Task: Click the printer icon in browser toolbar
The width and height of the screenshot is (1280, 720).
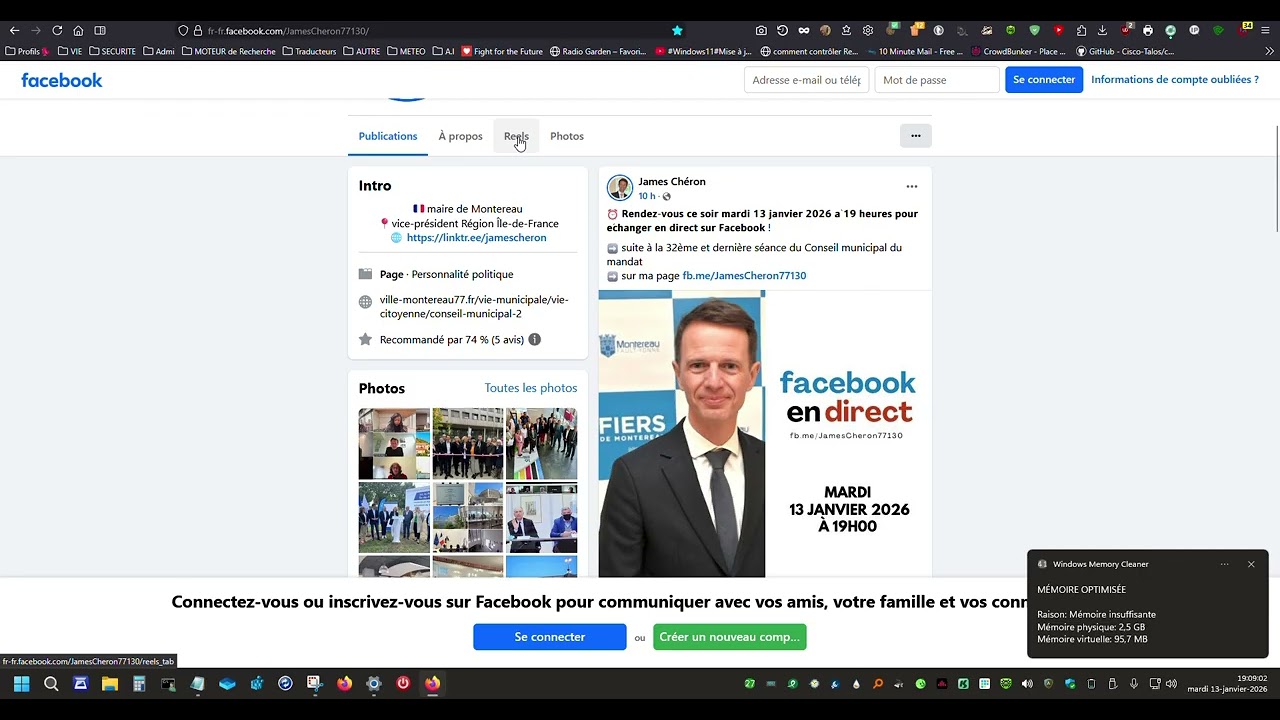Action: 1148,31
